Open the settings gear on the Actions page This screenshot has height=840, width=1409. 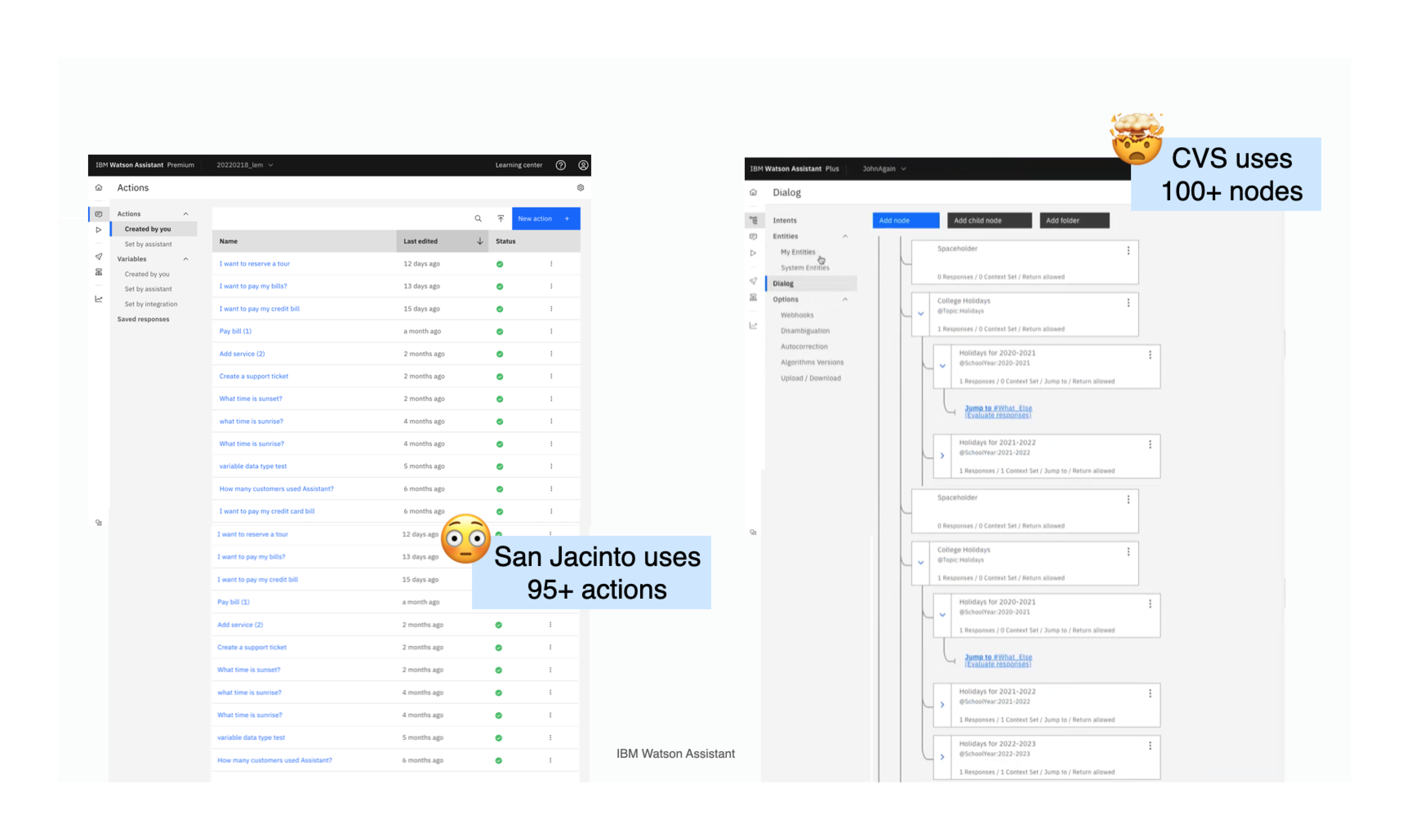(580, 188)
